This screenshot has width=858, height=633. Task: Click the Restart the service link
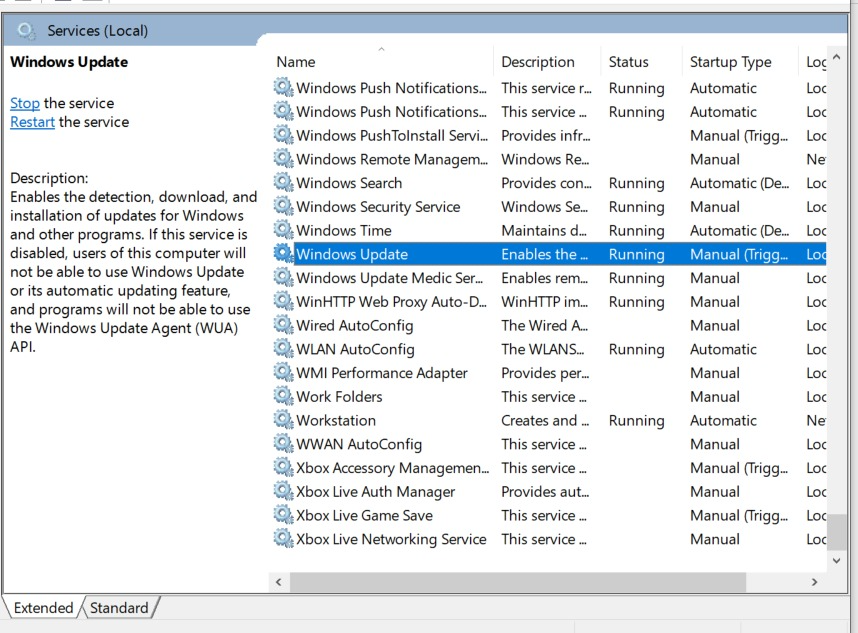[32, 122]
